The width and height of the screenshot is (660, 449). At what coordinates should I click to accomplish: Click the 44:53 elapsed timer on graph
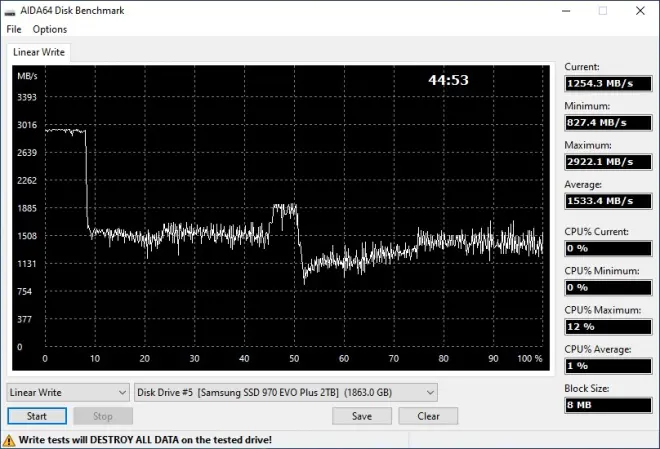(448, 80)
